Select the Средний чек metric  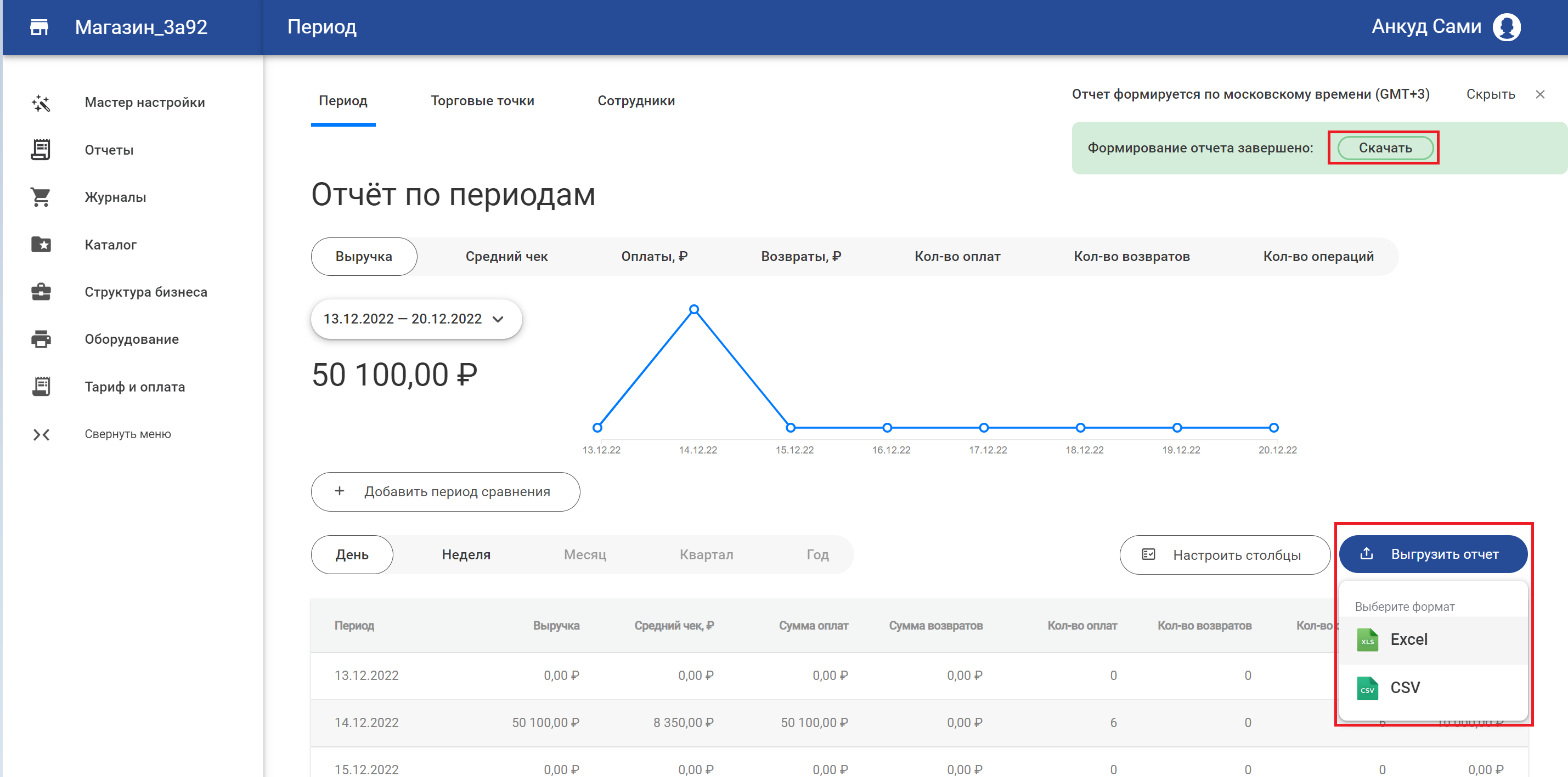(506, 257)
